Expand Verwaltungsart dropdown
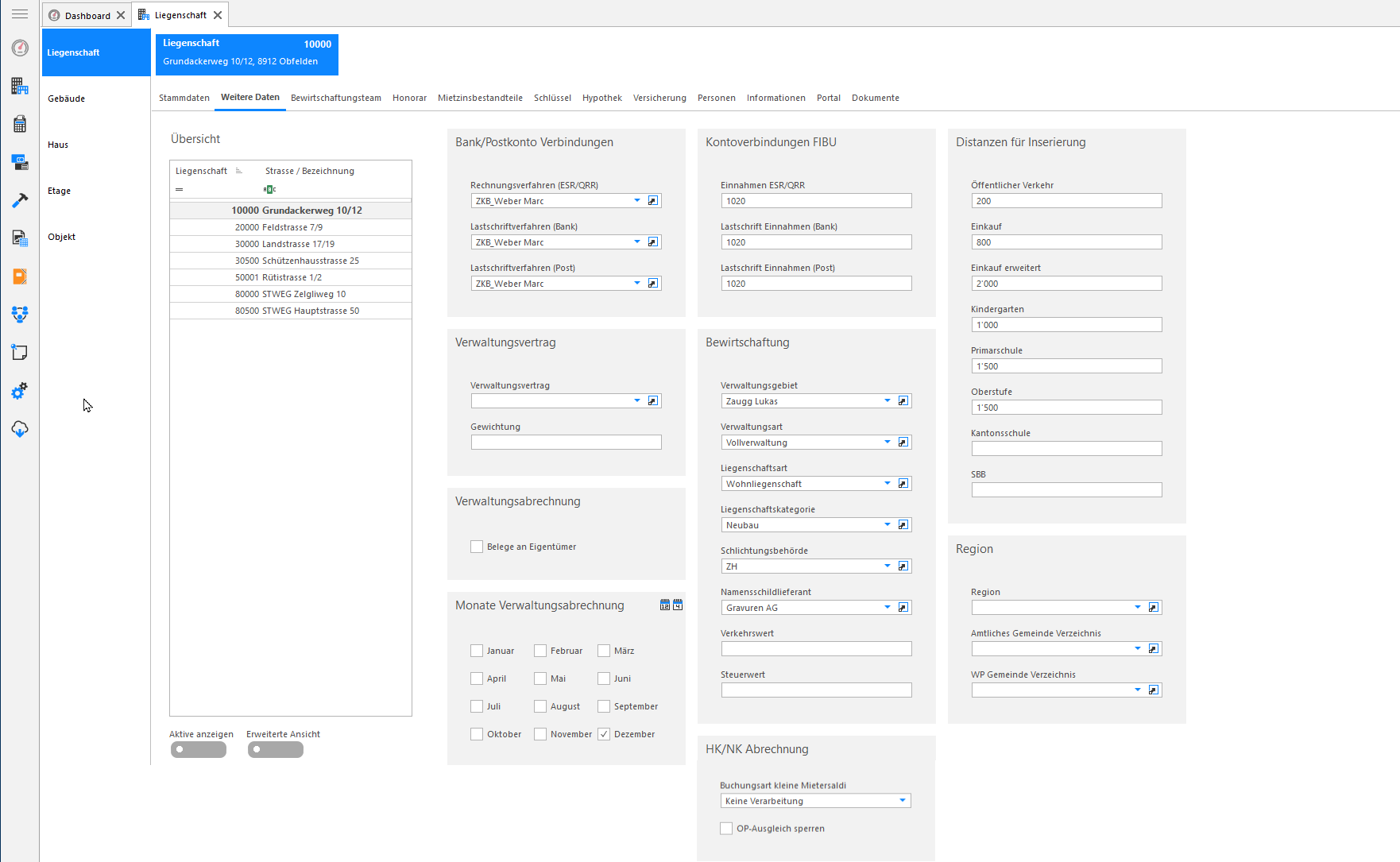The width and height of the screenshot is (1400, 862). point(888,443)
